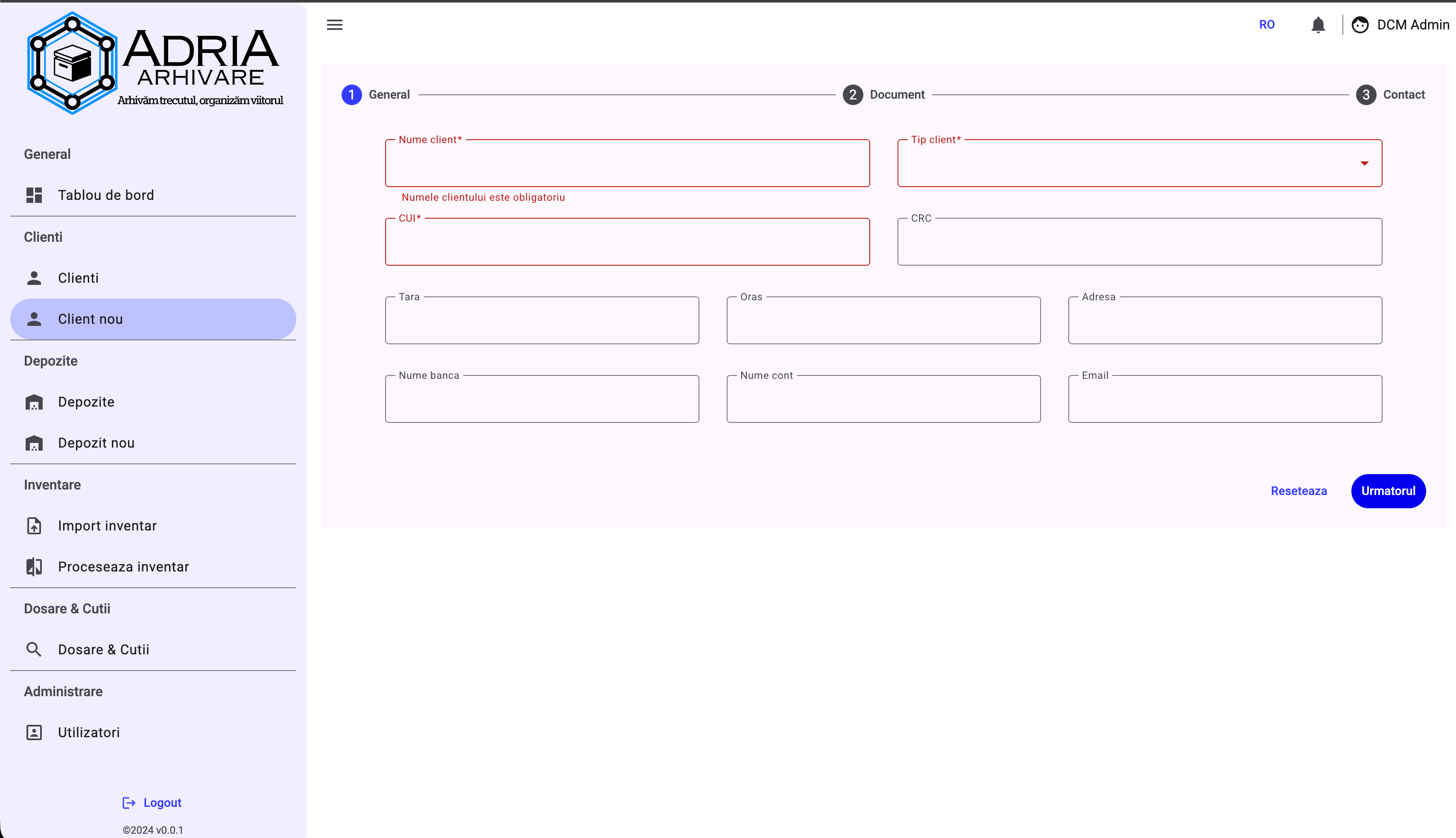Open Tablou de bord menu item
Screen dimensions: 1456x838
click(153, 195)
